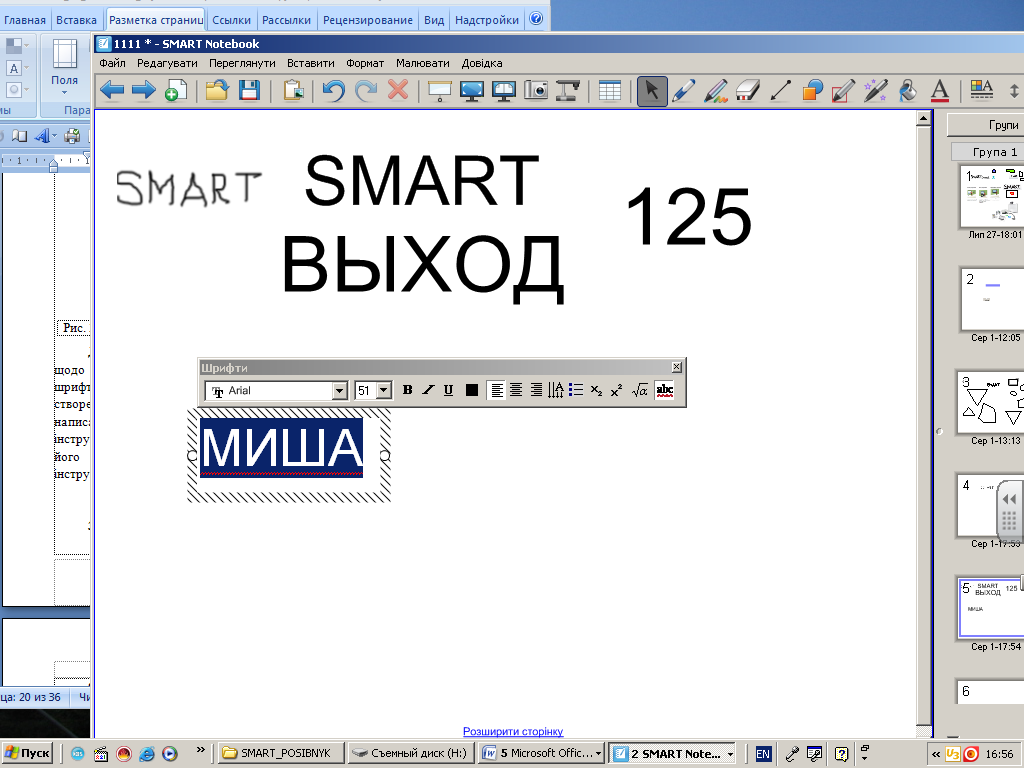Move the toolbar with double-arrow icon

(1014, 90)
